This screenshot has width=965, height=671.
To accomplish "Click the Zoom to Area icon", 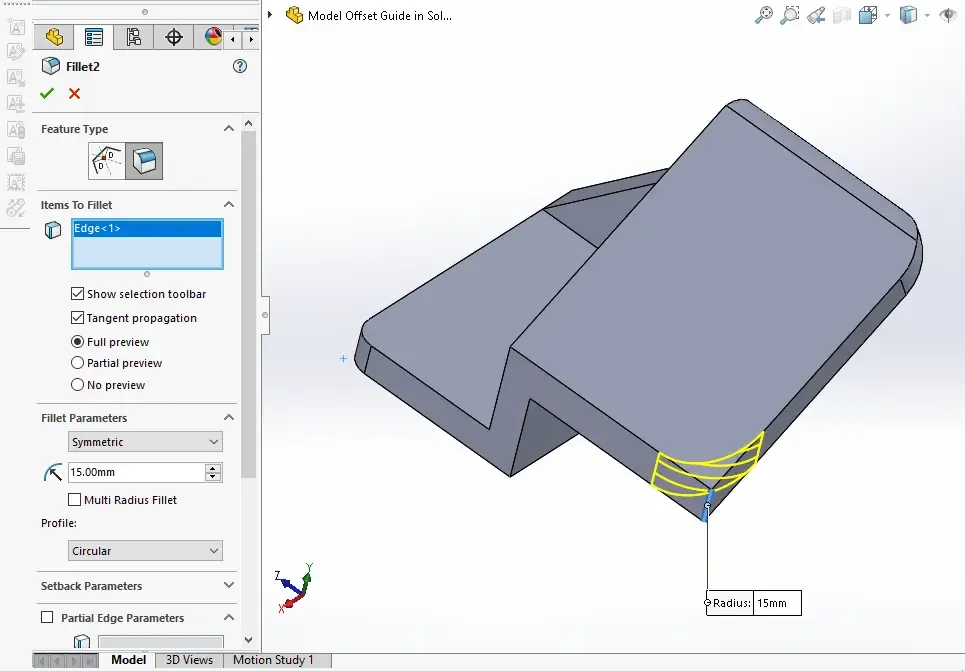I will 790,15.
